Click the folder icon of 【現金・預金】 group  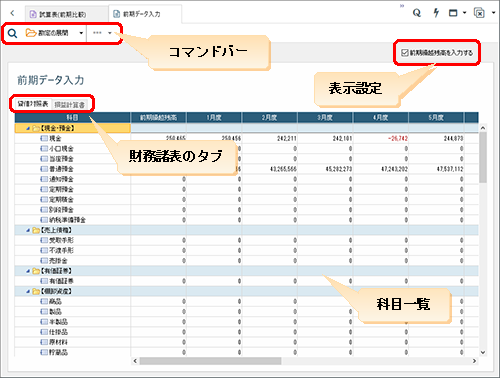[36, 128]
